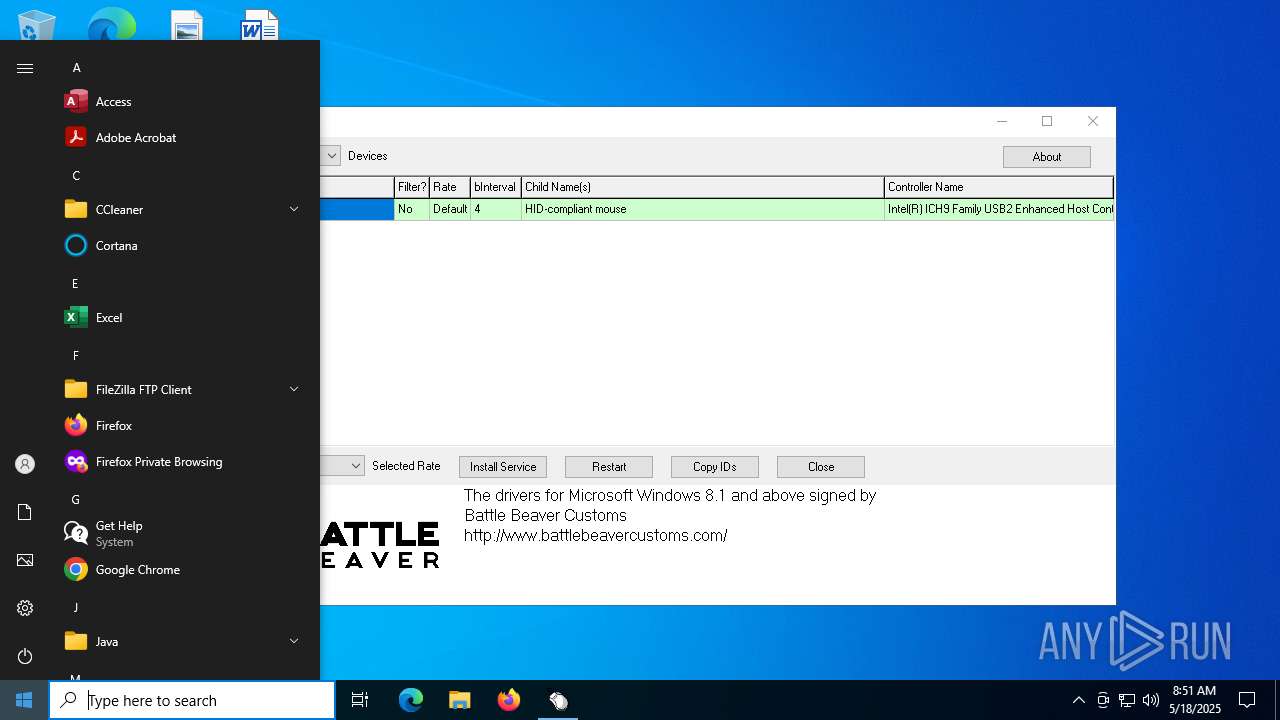Select the mouse rate app taskbar icon
1280x720 pixels.
pos(558,700)
